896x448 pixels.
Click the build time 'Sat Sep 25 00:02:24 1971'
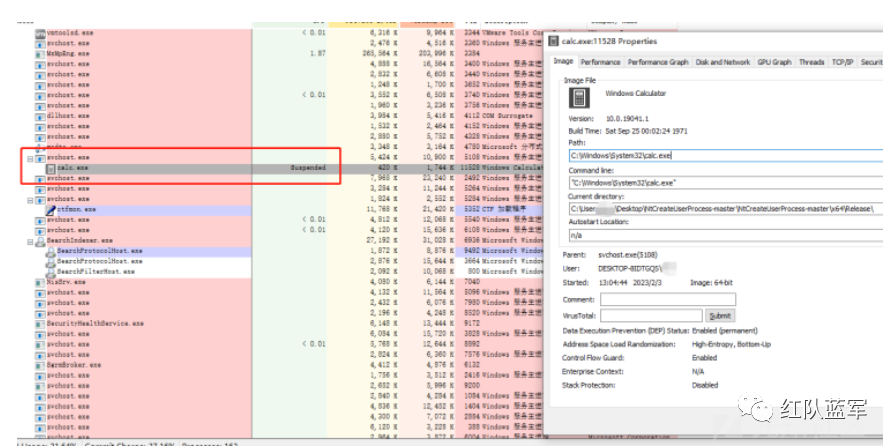[x=647, y=131]
